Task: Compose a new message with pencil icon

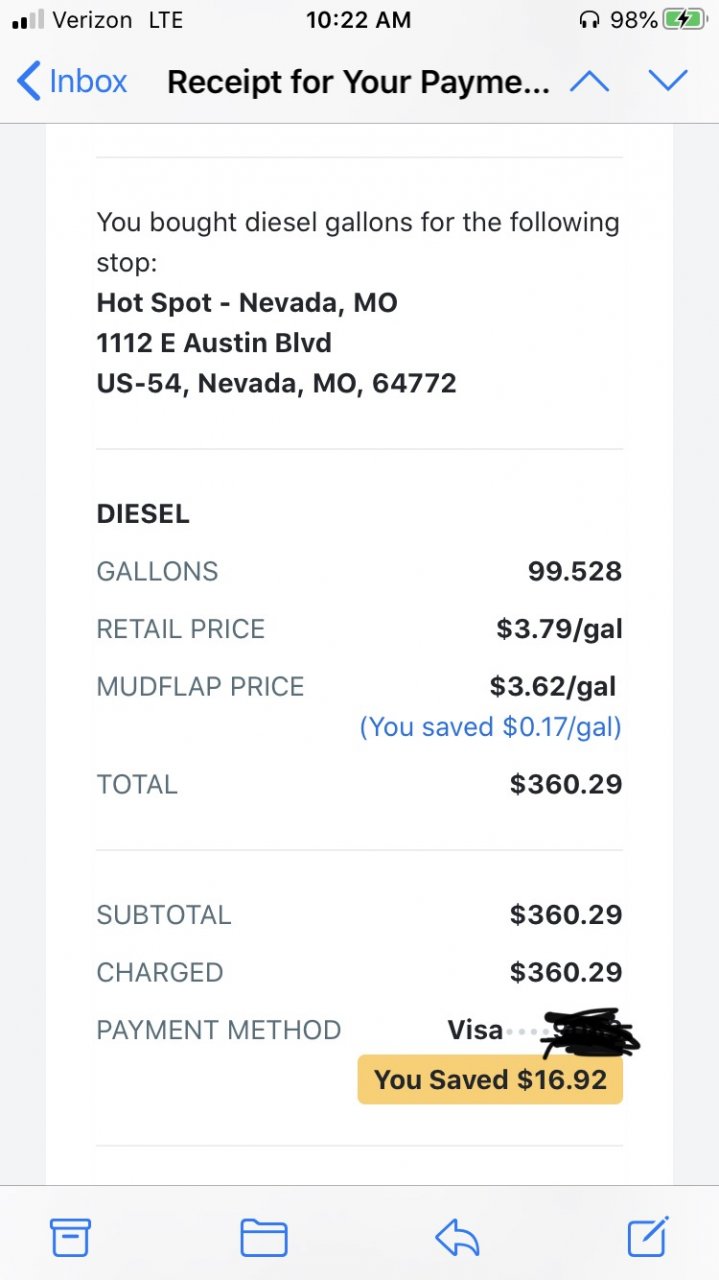Action: point(648,1237)
